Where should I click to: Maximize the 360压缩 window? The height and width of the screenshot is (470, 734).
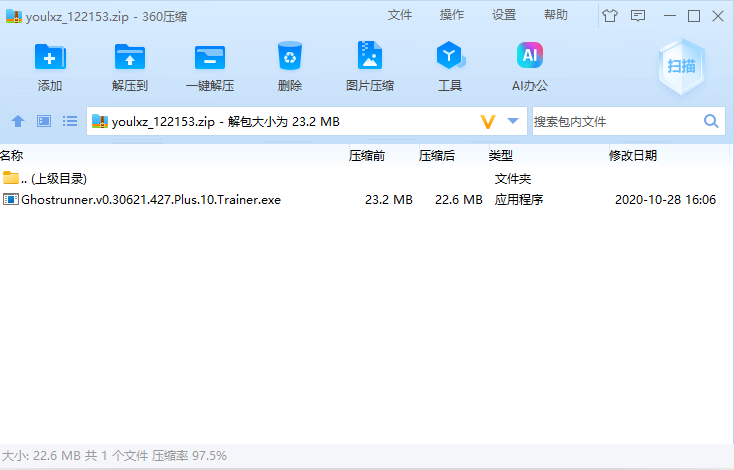pos(694,16)
